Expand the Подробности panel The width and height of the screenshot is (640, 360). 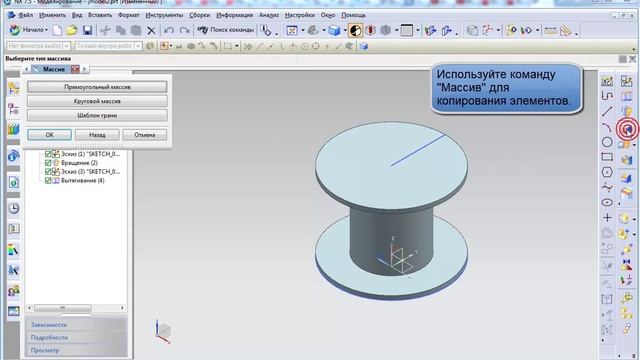pyautogui.click(x=76, y=338)
